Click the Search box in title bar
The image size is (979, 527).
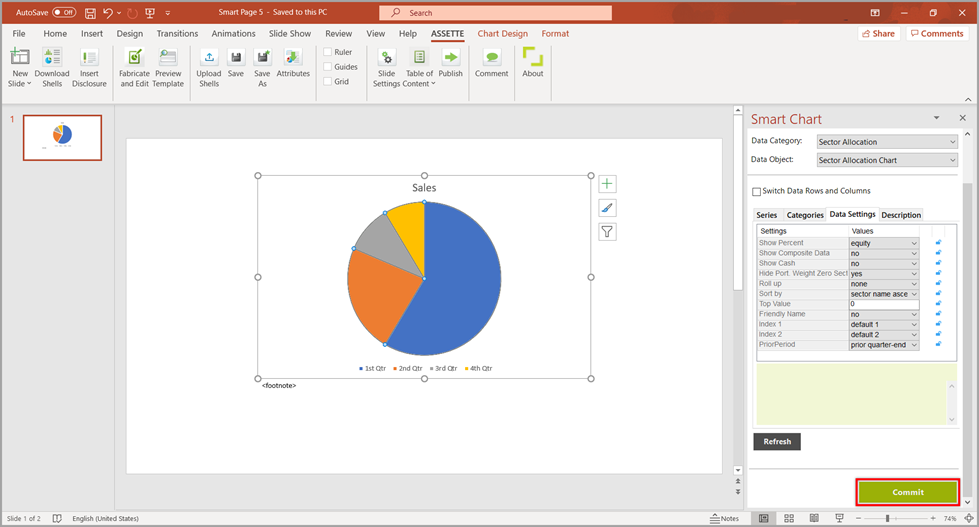(x=496, y=12)
